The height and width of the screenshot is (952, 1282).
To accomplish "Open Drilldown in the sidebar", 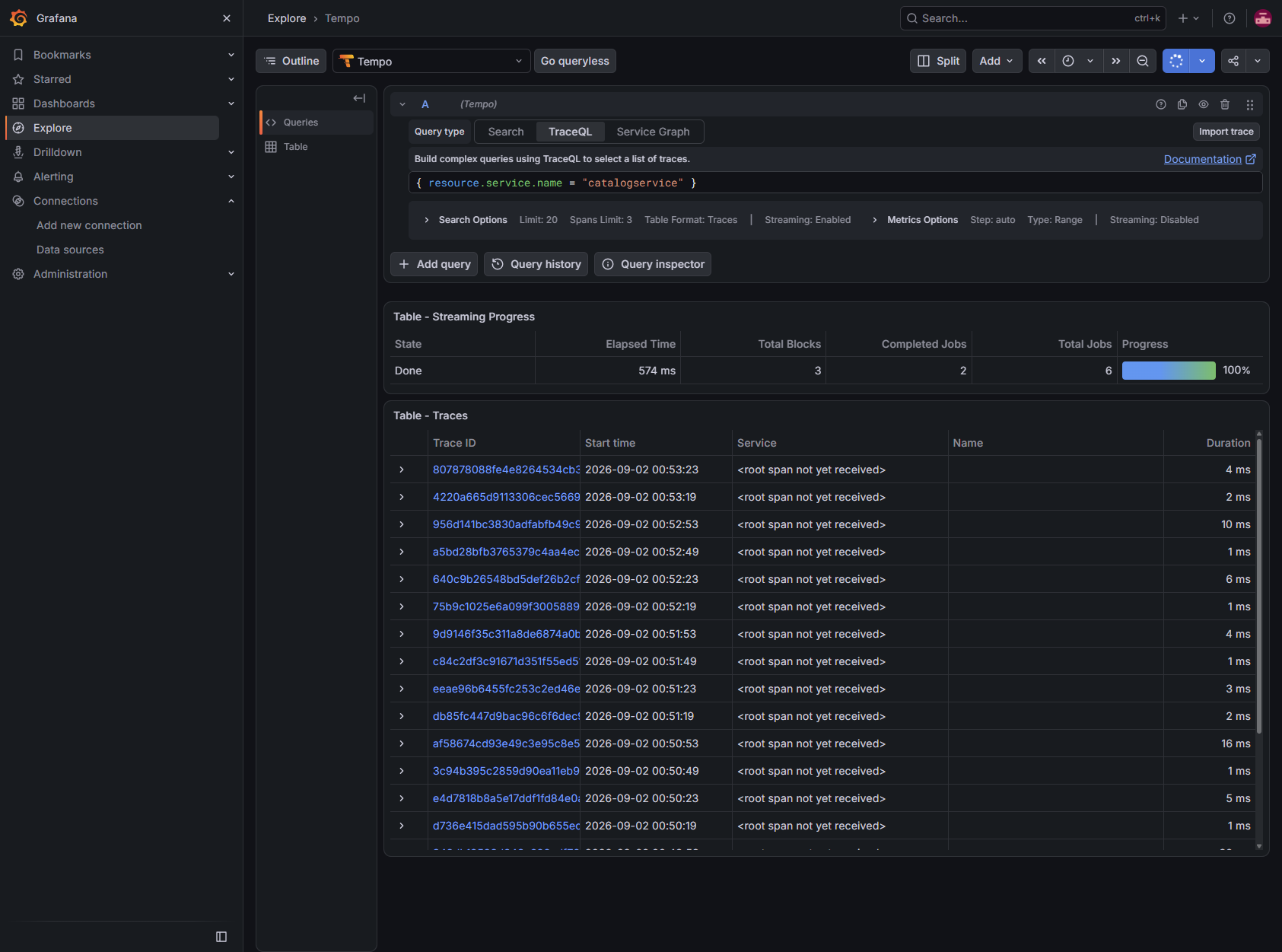I will click(58, 152).
